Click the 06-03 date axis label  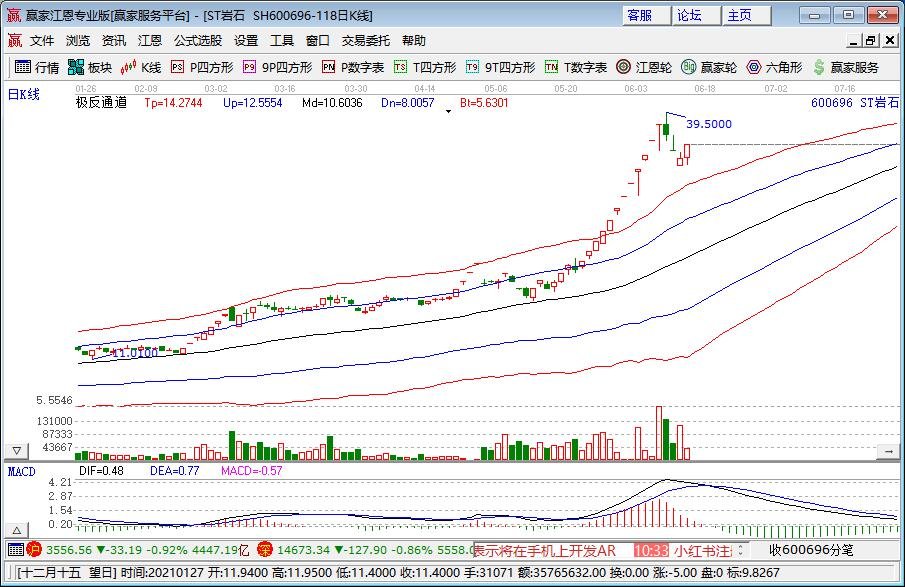coord(635,89)
